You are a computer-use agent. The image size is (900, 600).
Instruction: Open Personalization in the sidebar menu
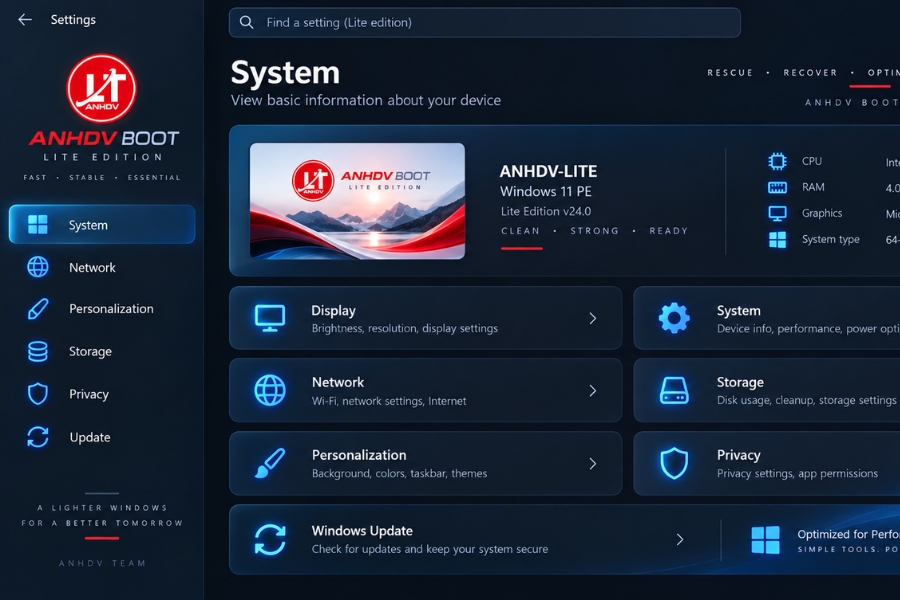tap(102, 309)
